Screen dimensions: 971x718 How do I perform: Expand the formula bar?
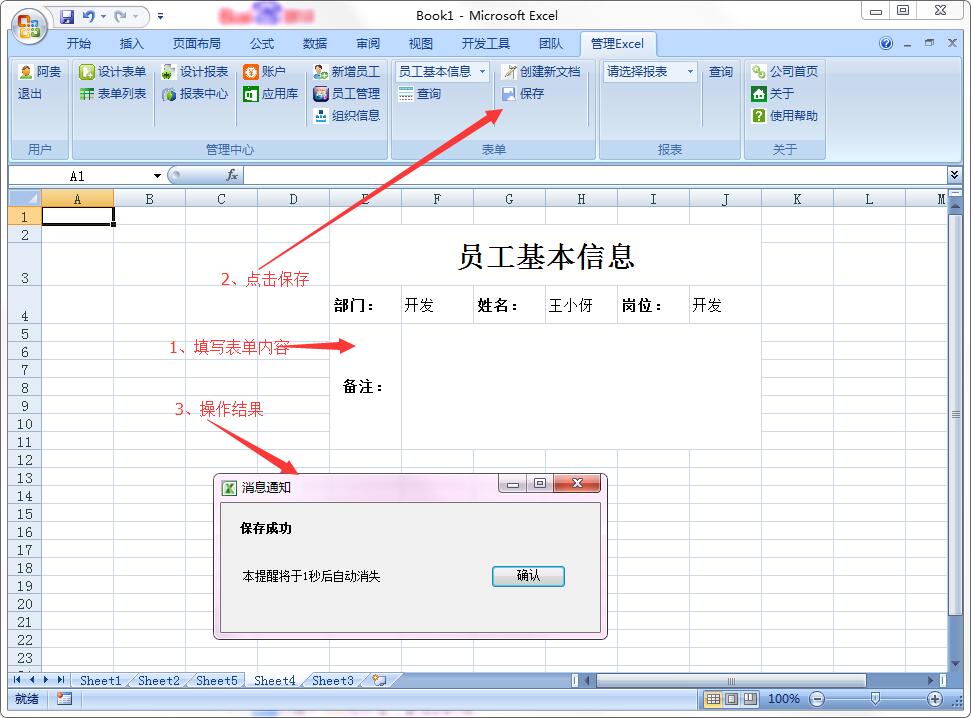[x=954, y=175]
